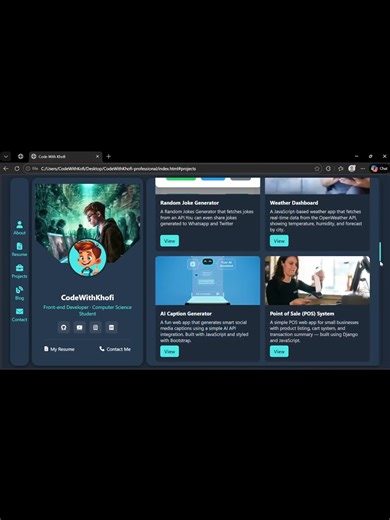Click the page's vertical scrollbar thumb
This screenshot has width=390, height=520.
[x=380, y=252]
